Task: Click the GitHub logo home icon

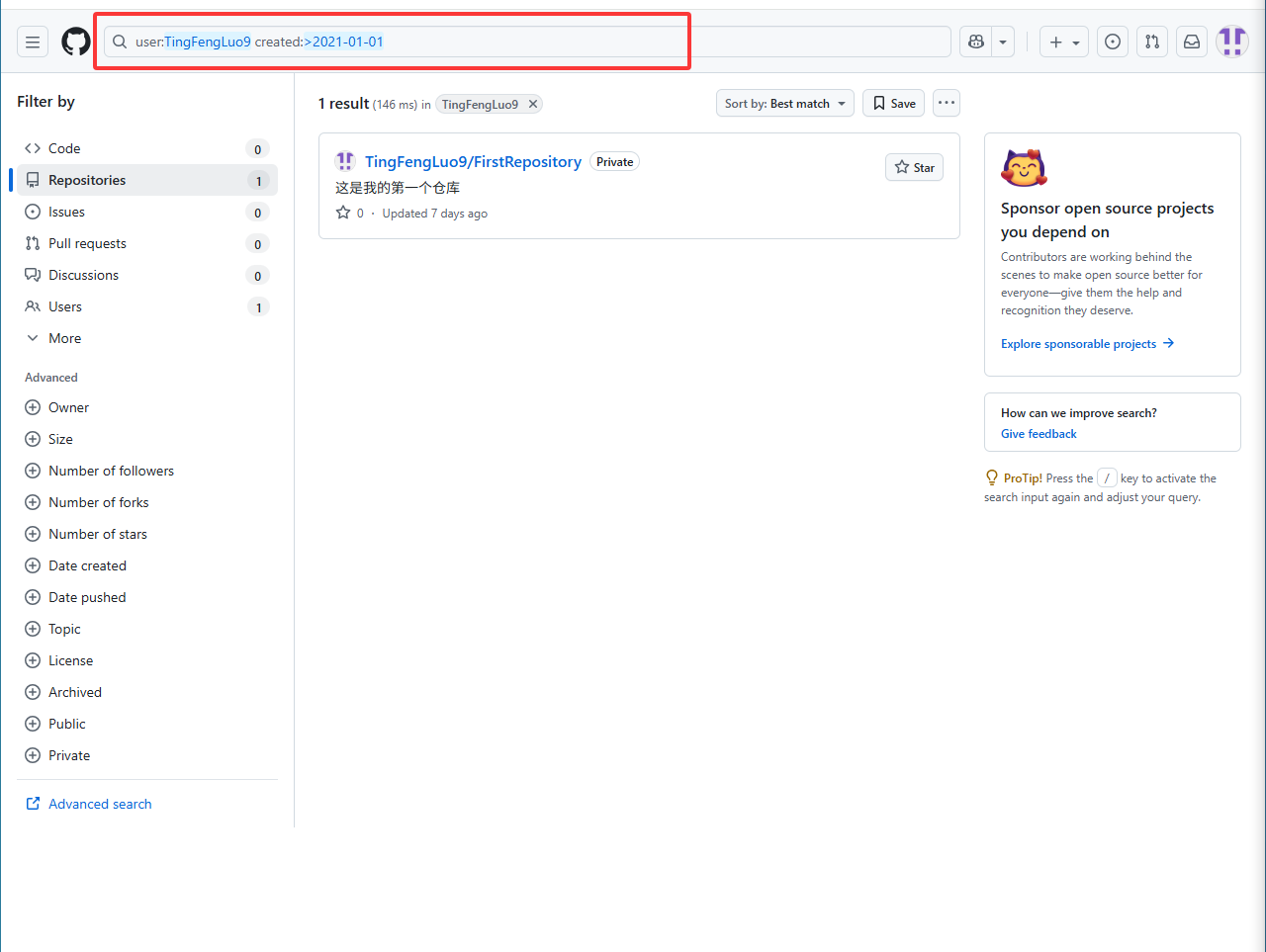Action: [76, 42]
